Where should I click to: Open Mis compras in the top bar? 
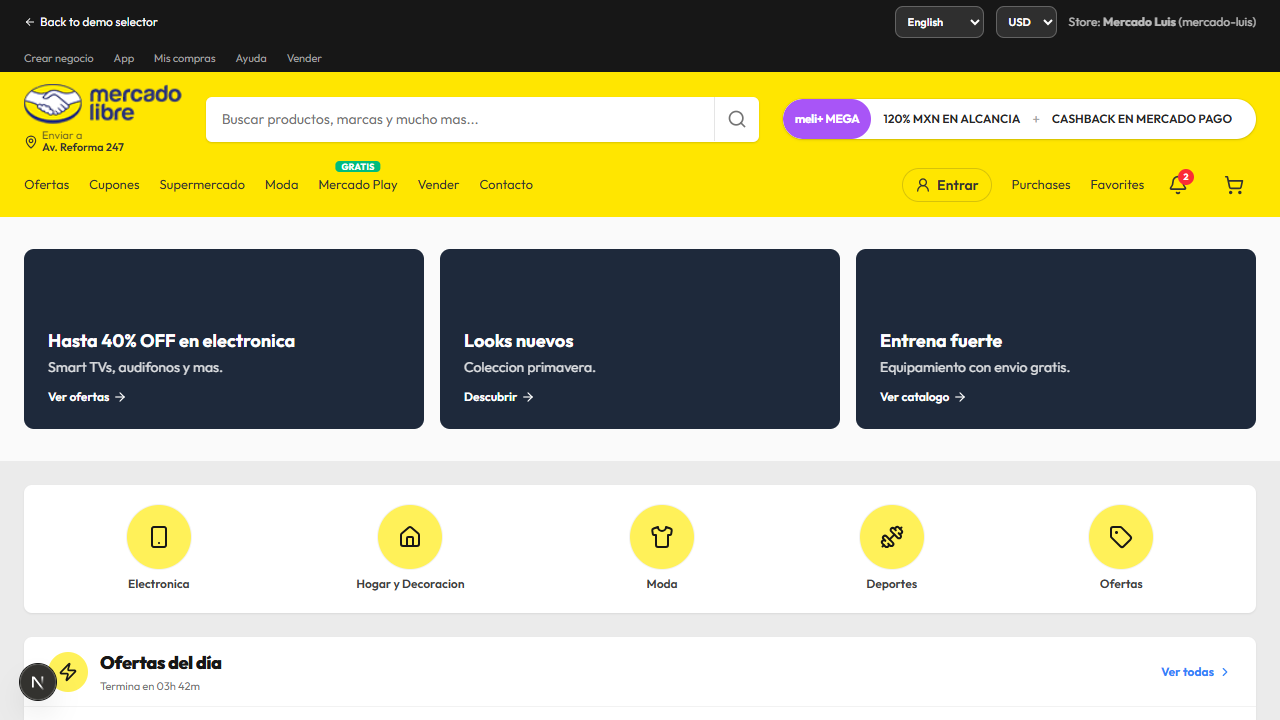[185, 58]
